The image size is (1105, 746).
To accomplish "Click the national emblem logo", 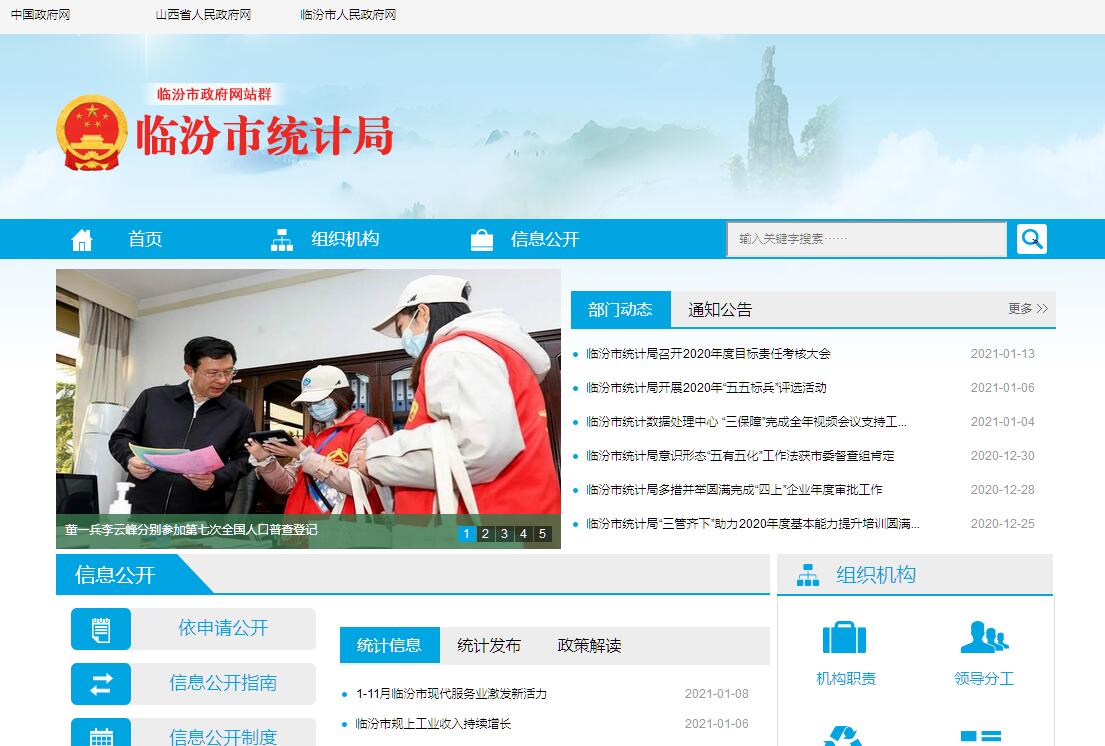I will 91,134.
